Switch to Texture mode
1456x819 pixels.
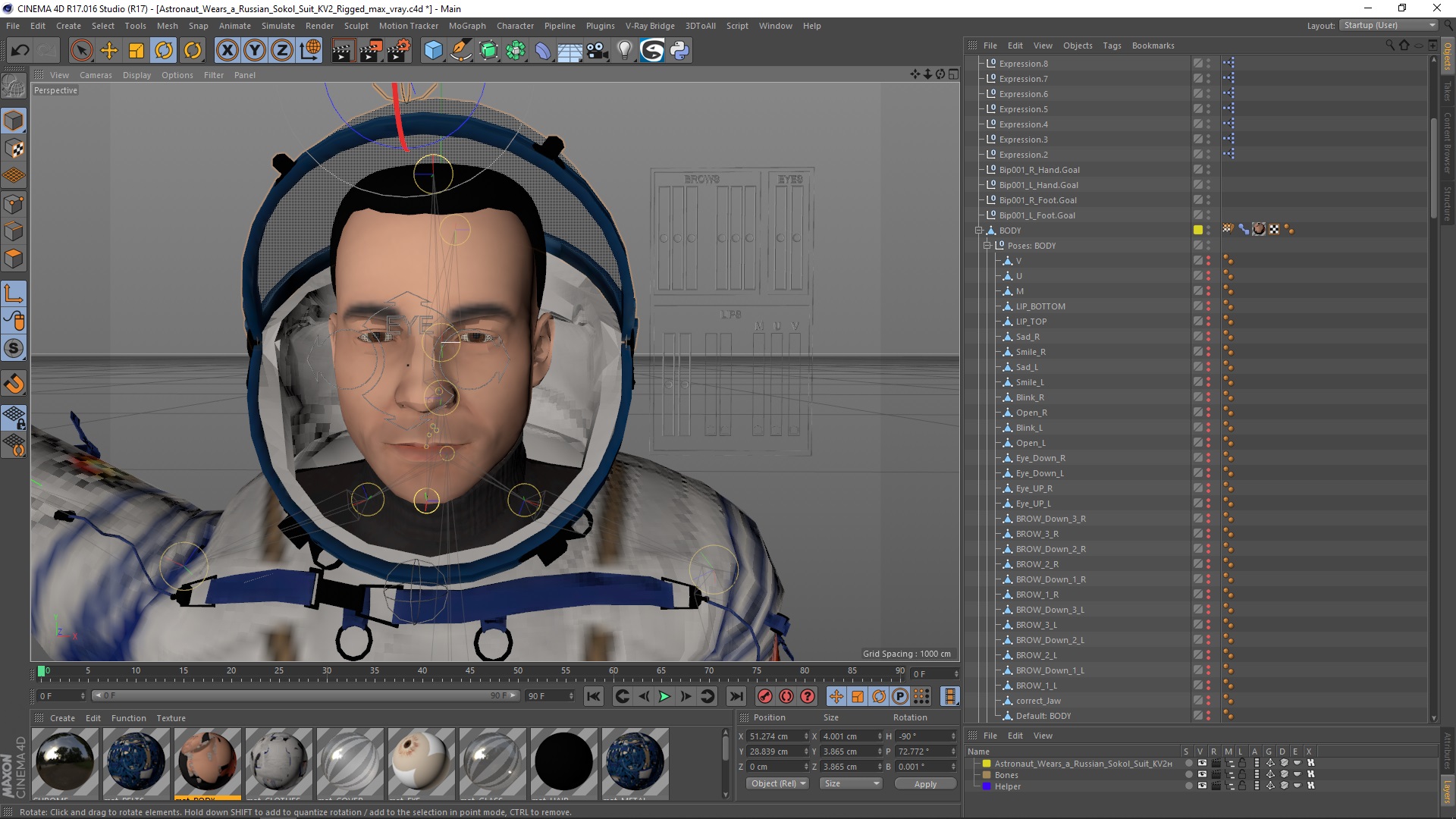click(x=14, y=149)
